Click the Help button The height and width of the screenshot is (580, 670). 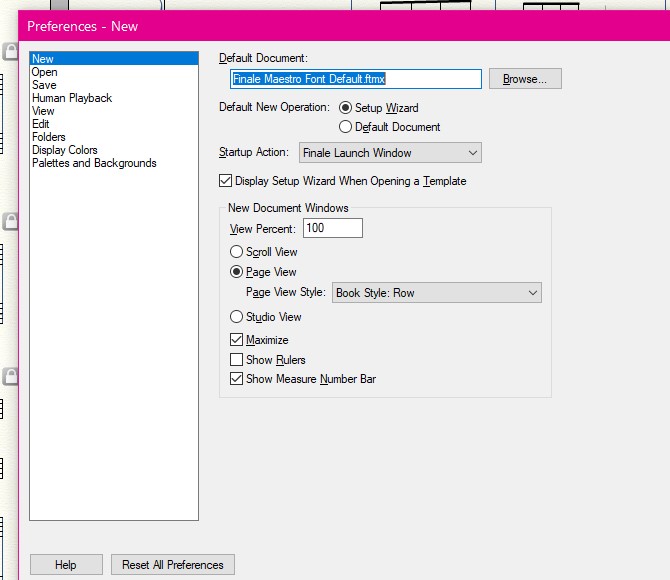[66, 565]
